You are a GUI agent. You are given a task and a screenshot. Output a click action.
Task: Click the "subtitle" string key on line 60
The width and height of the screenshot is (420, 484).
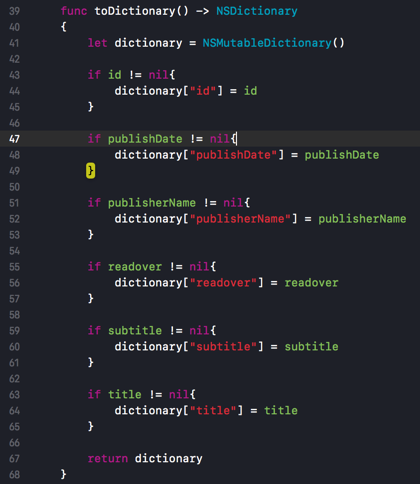click(x=223, y=347)
